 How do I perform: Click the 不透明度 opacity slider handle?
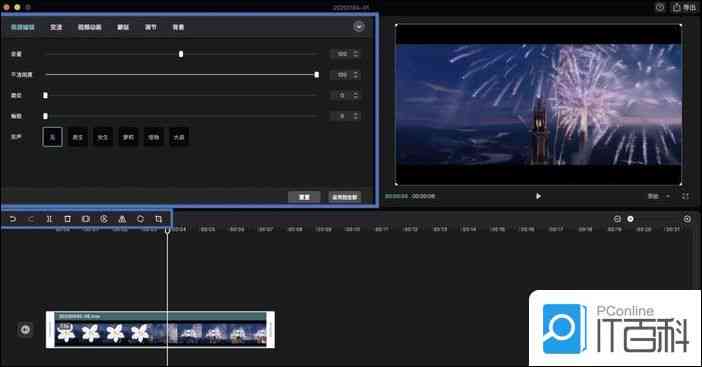[317, 75]
